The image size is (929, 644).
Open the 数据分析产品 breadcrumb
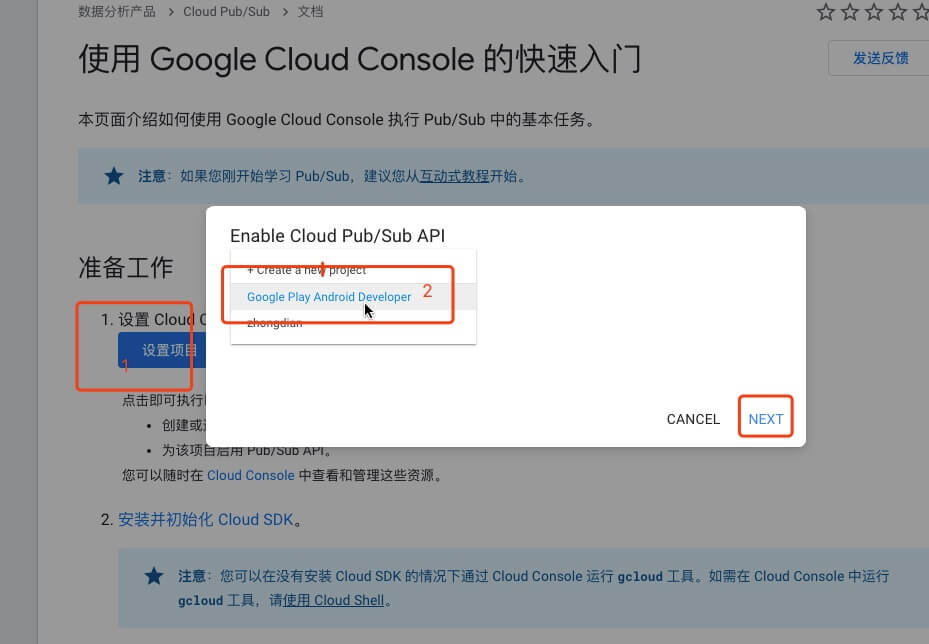click(x=117, y=12)
